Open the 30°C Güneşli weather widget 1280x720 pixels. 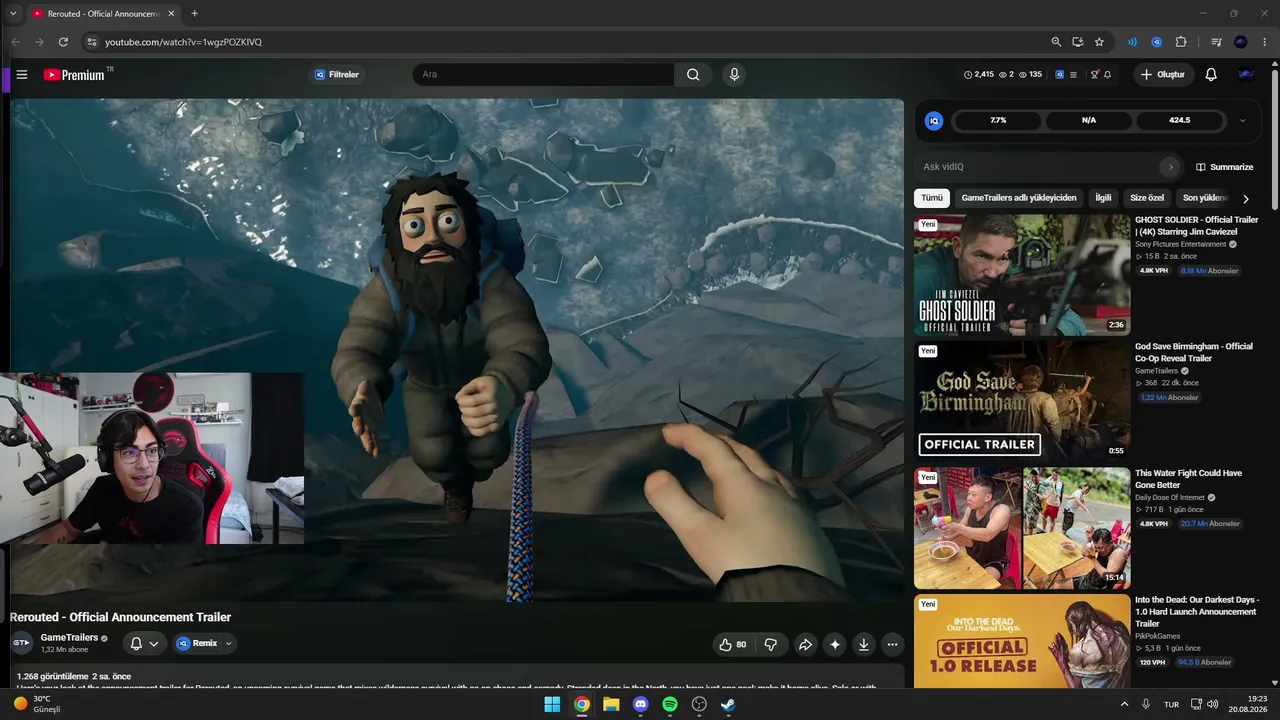pos(38,705)
